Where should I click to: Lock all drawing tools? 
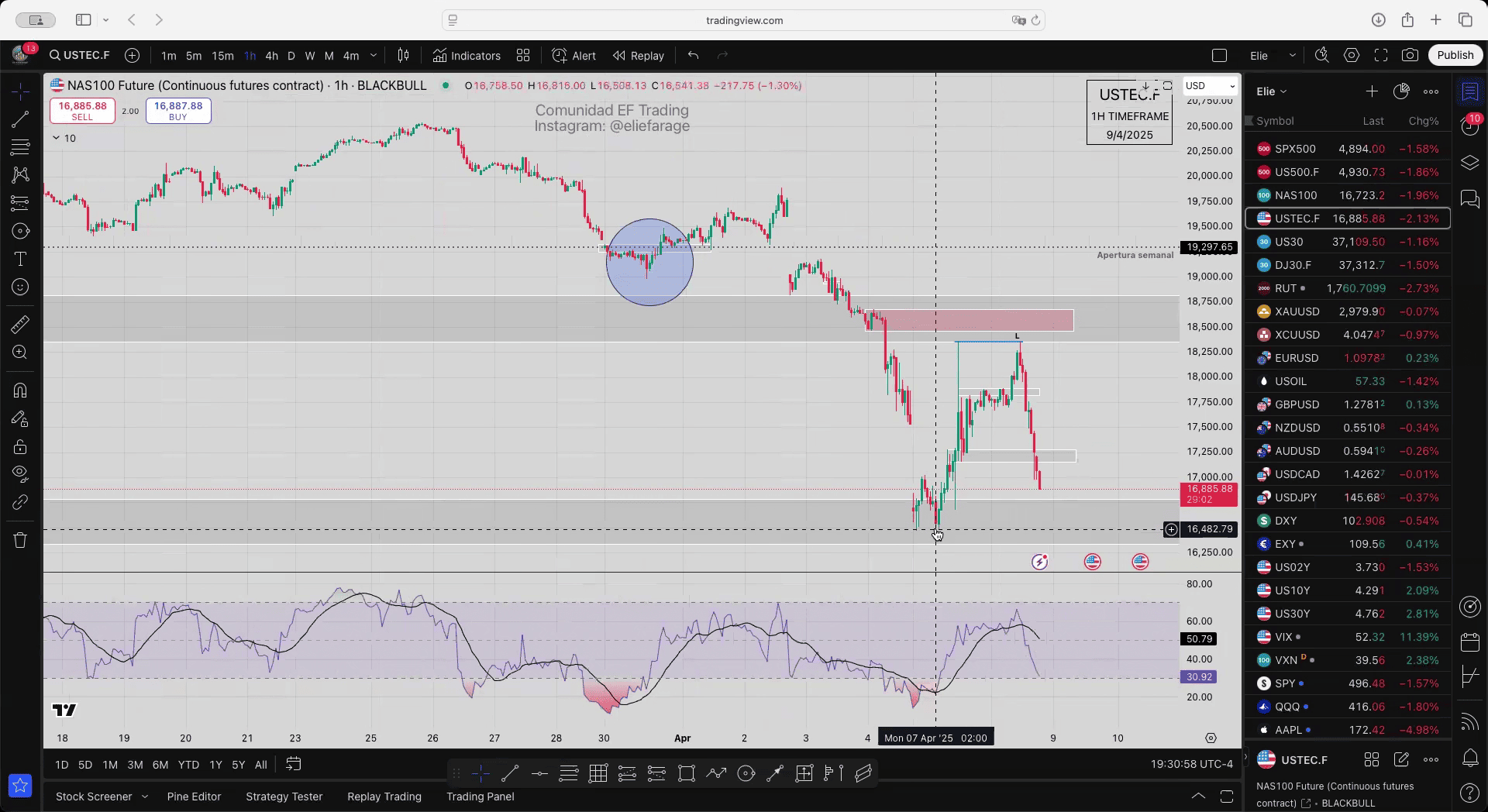tap(20, 447)
